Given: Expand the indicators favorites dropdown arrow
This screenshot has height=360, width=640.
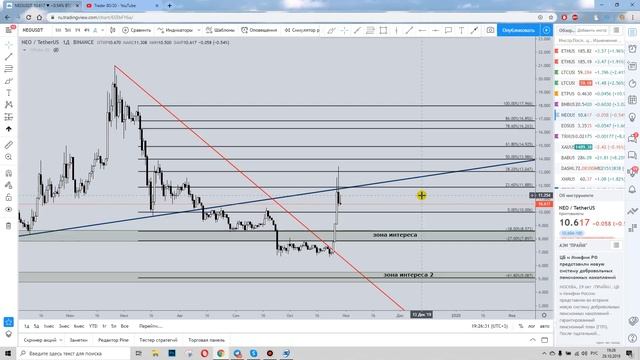Looking at the screenshot, I should [199, 30].
